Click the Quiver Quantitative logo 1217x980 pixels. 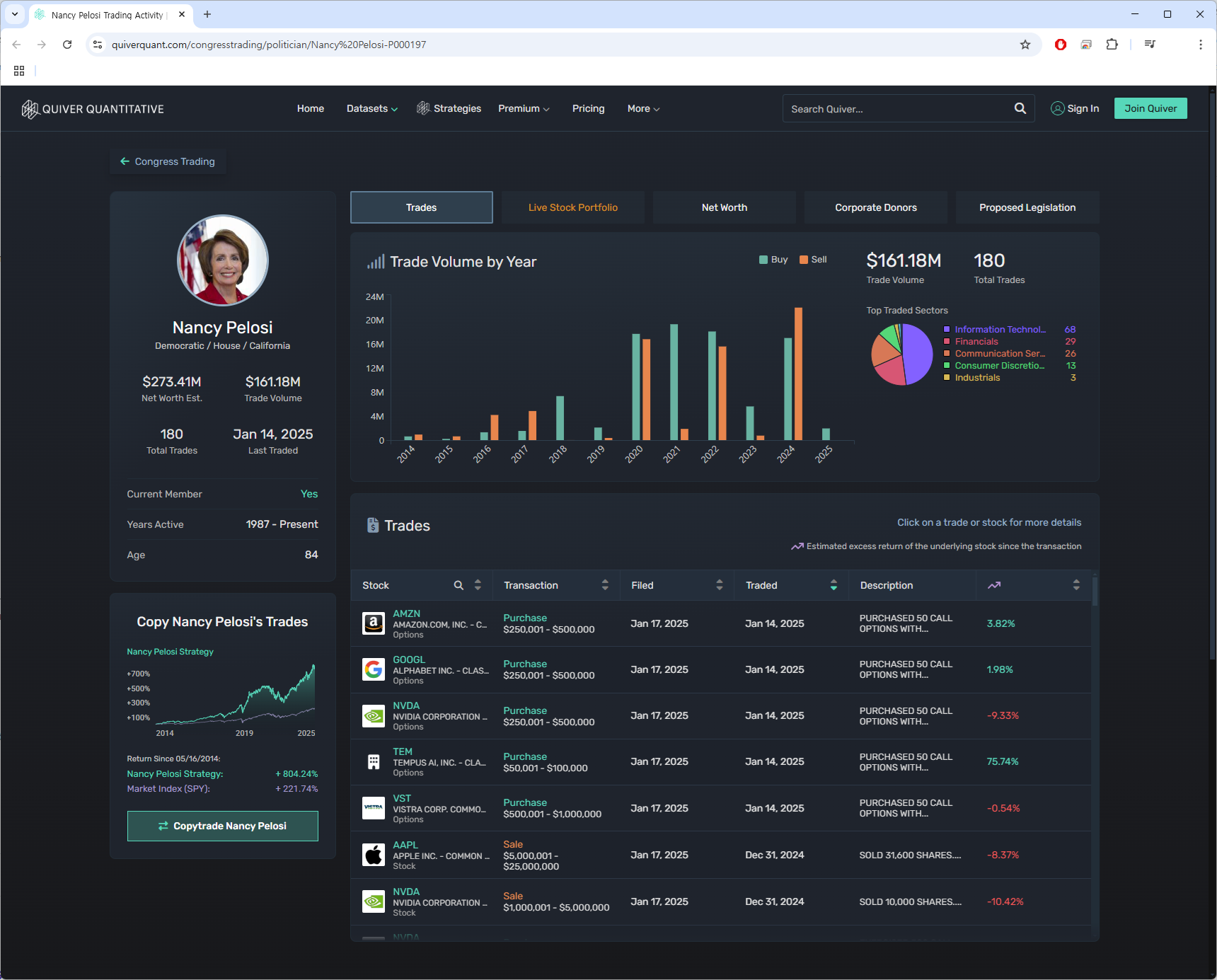click(93, 109)
